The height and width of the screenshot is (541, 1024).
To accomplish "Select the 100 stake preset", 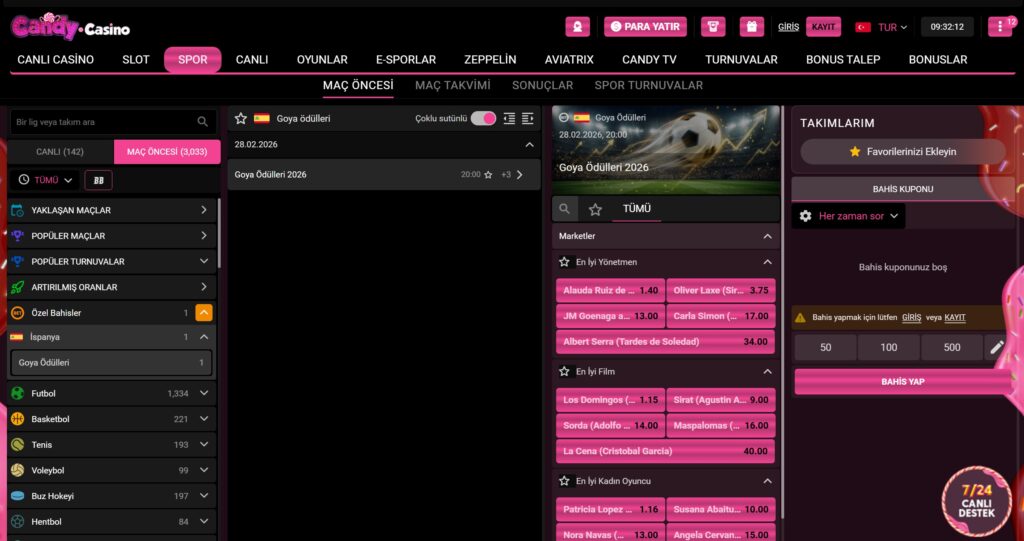I will [888, 348].
